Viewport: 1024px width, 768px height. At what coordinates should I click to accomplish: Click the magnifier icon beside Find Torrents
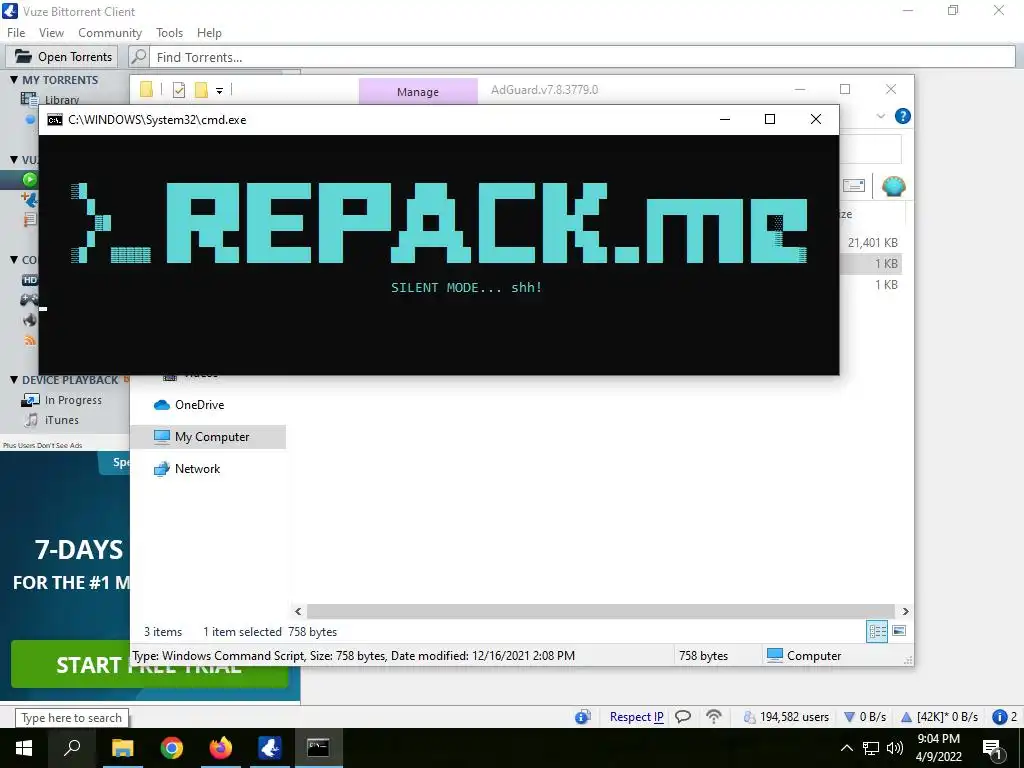click(x=138, y=57)
